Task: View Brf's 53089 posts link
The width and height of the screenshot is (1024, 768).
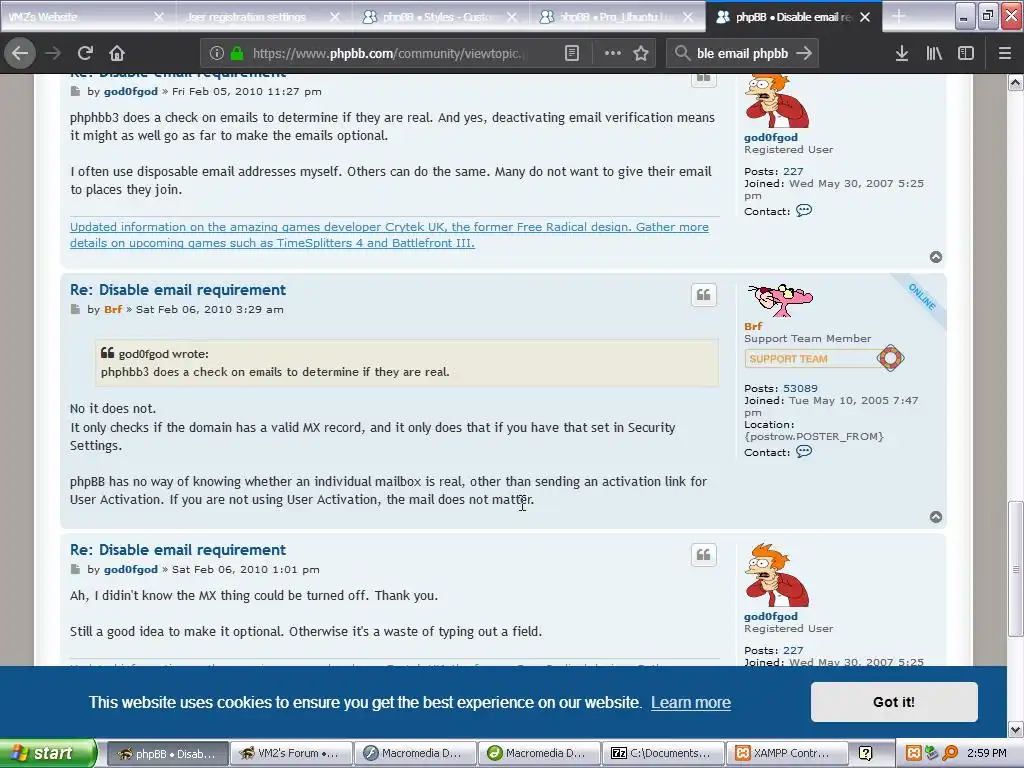Action: pos(800,388)
